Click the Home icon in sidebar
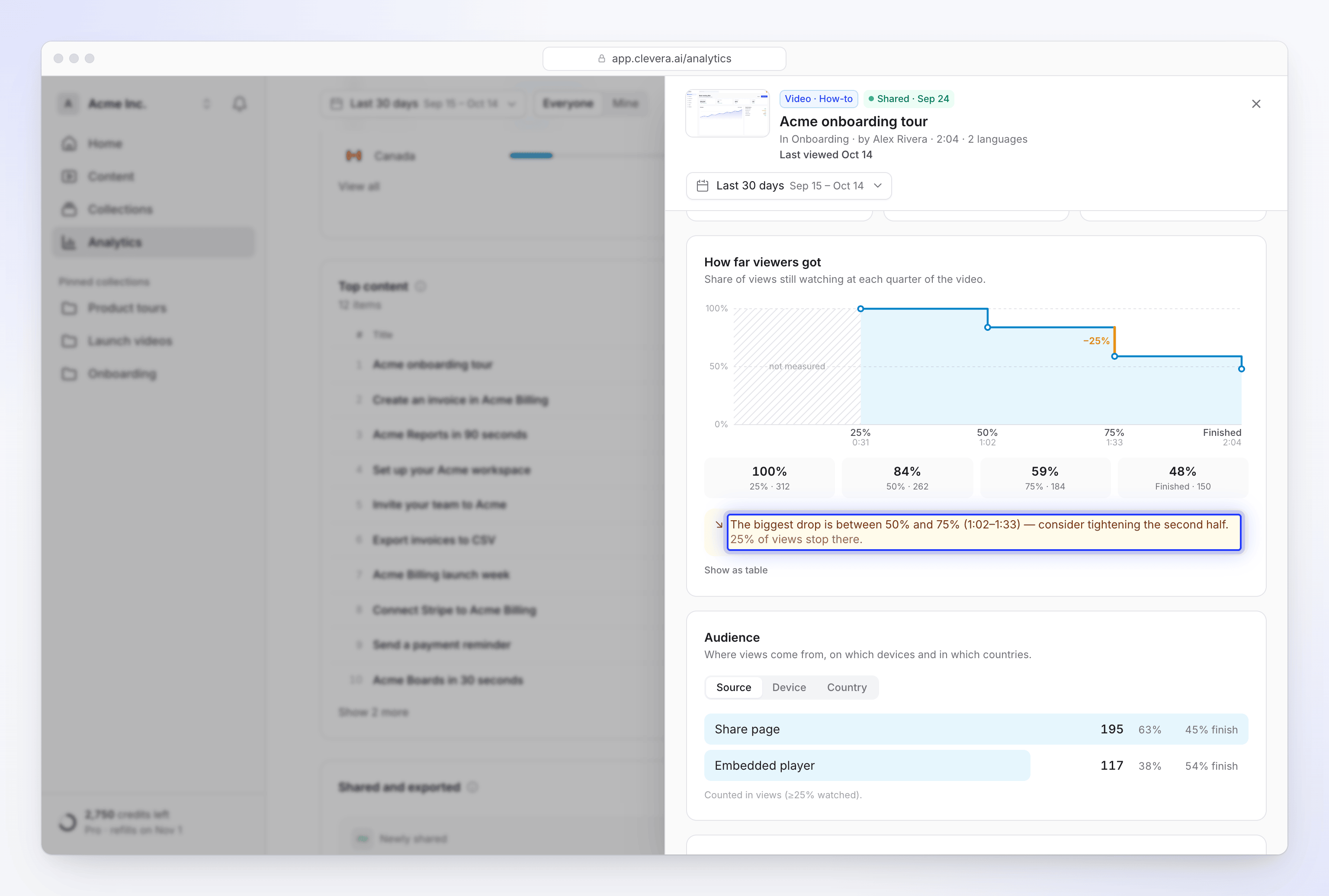 click(69, 144)
